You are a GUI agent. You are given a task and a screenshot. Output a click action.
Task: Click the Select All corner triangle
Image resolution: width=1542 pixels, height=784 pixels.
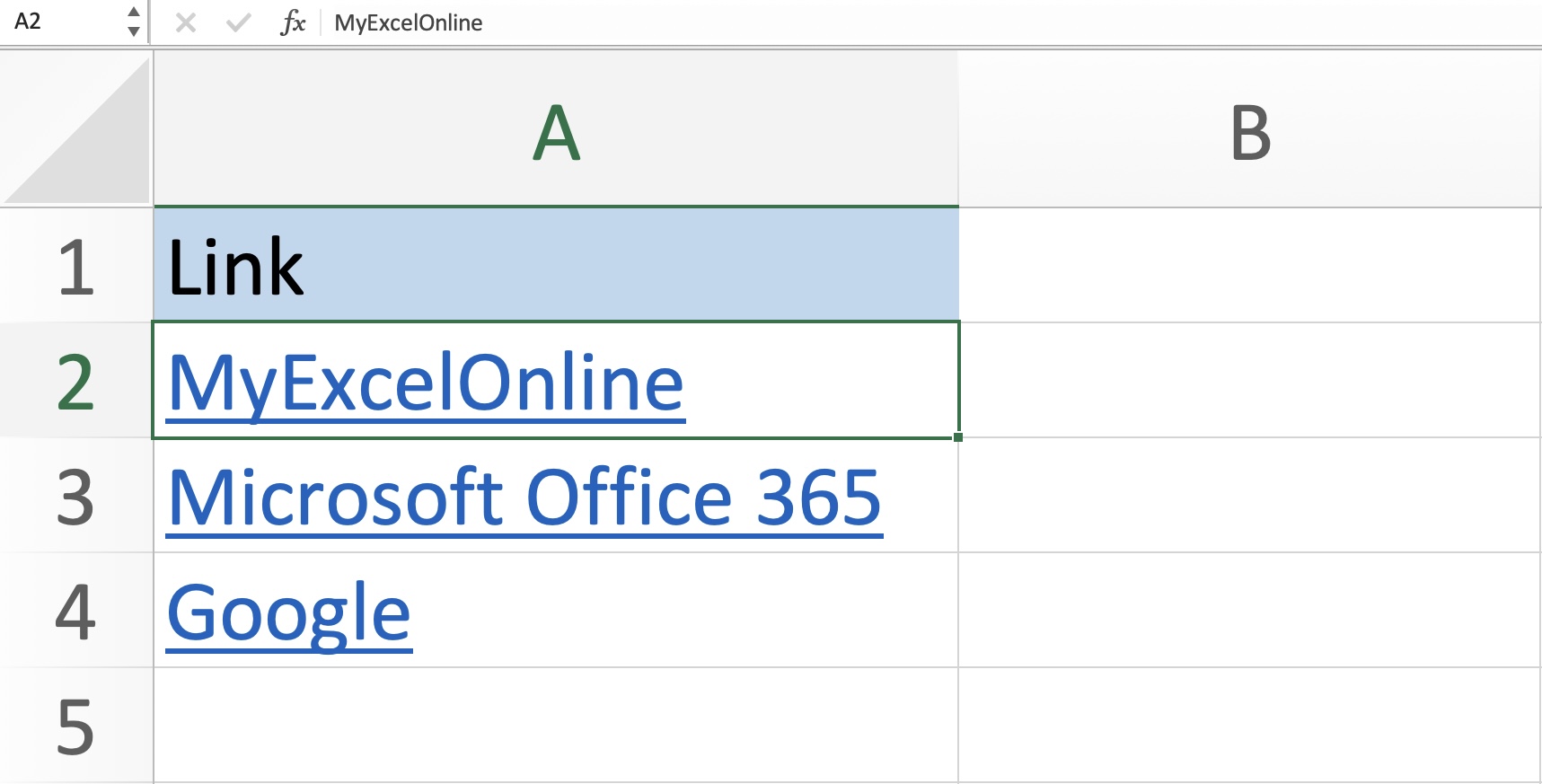[x=76, y=129]
